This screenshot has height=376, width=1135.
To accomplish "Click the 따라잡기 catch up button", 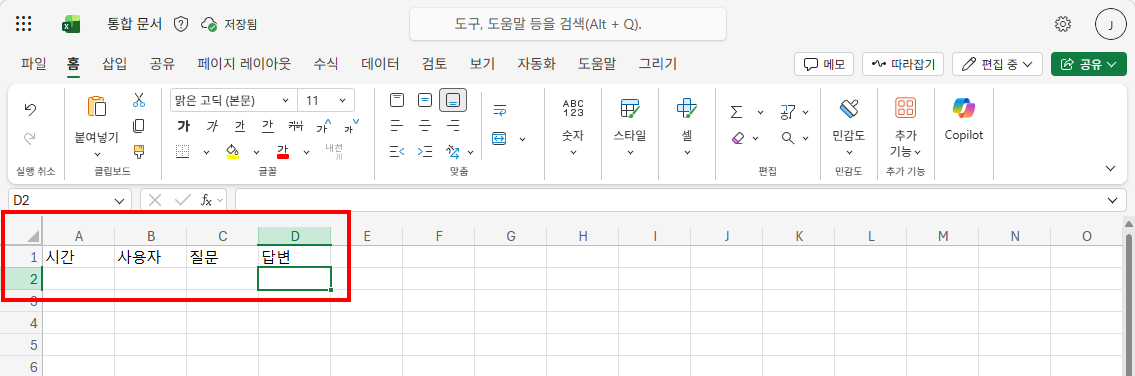I will pyautogui.click(x=903, y=64).
